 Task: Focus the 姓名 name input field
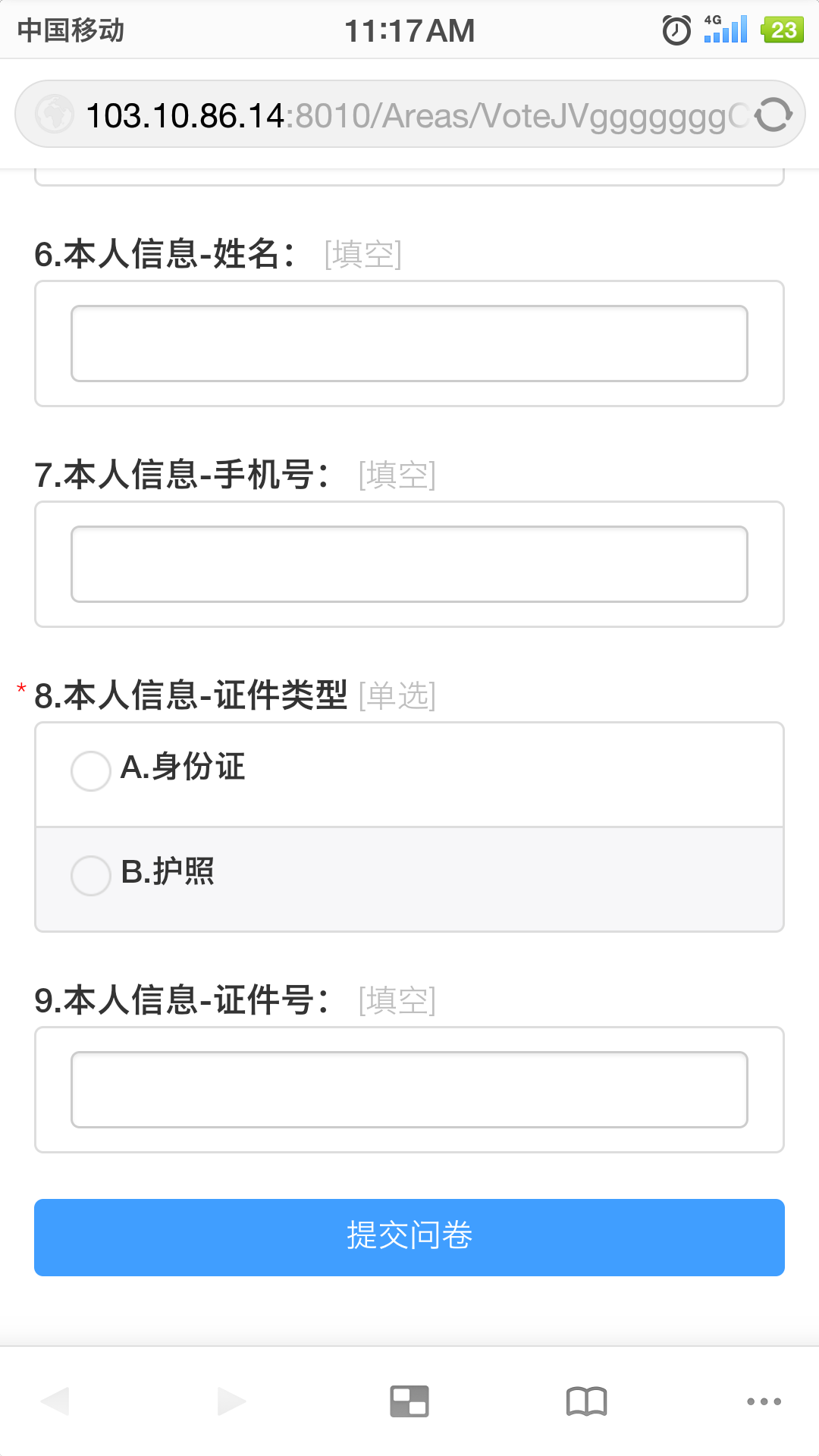click(x=409, y=344)
